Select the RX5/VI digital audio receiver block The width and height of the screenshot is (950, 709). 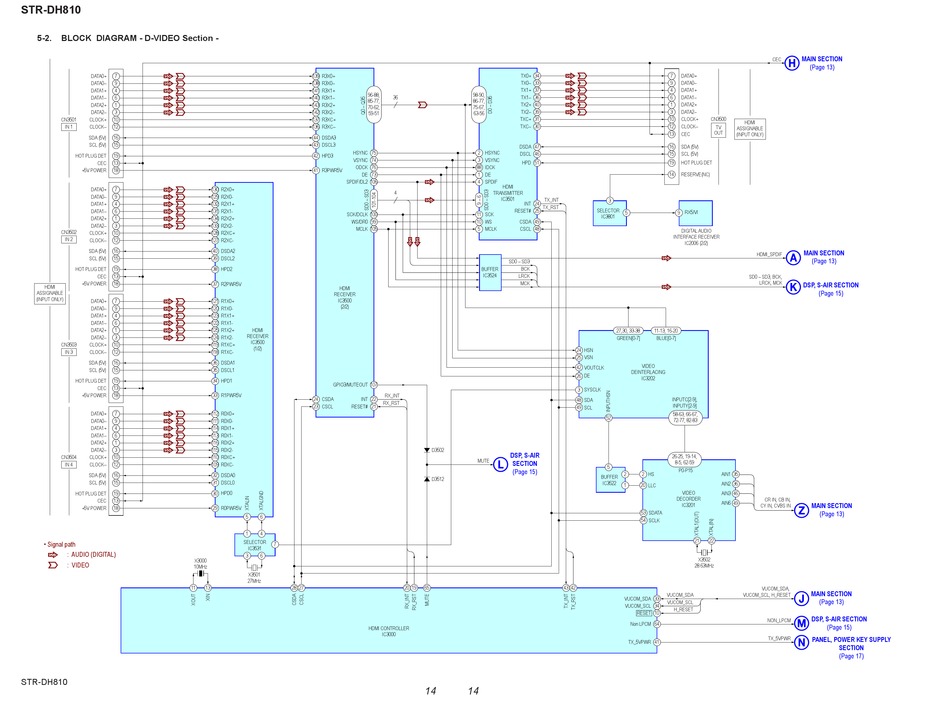[x=695, y=213]
